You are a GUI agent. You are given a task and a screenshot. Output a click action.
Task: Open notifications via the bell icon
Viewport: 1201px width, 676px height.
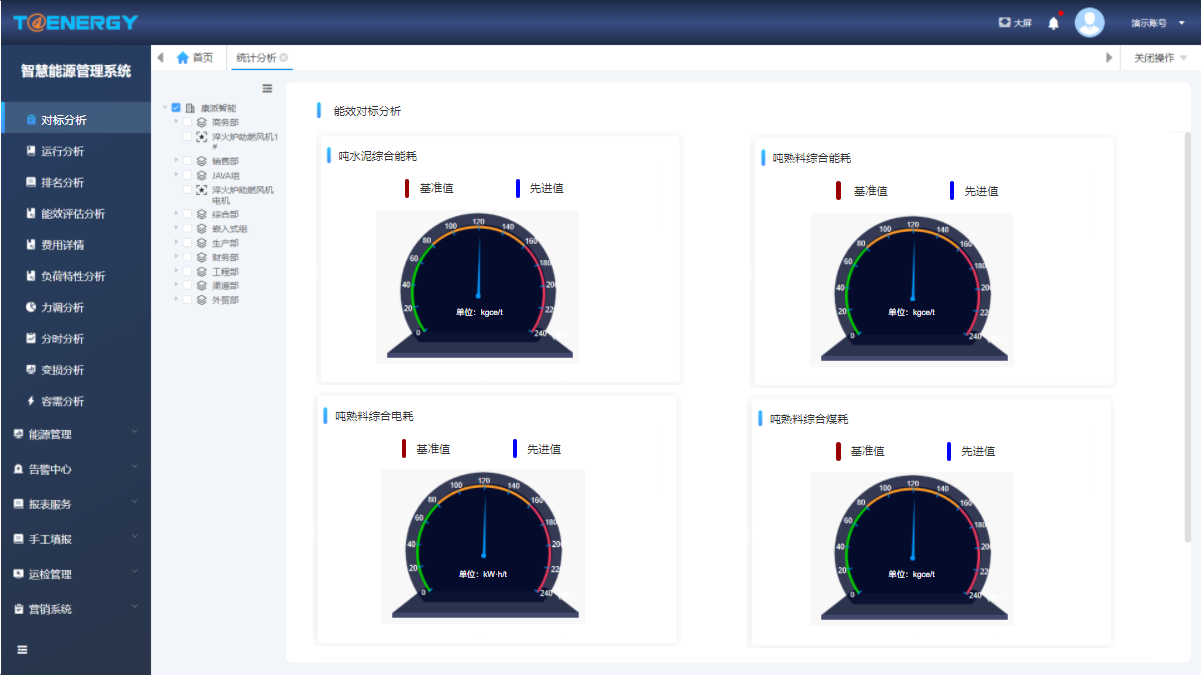point(1053,23)
